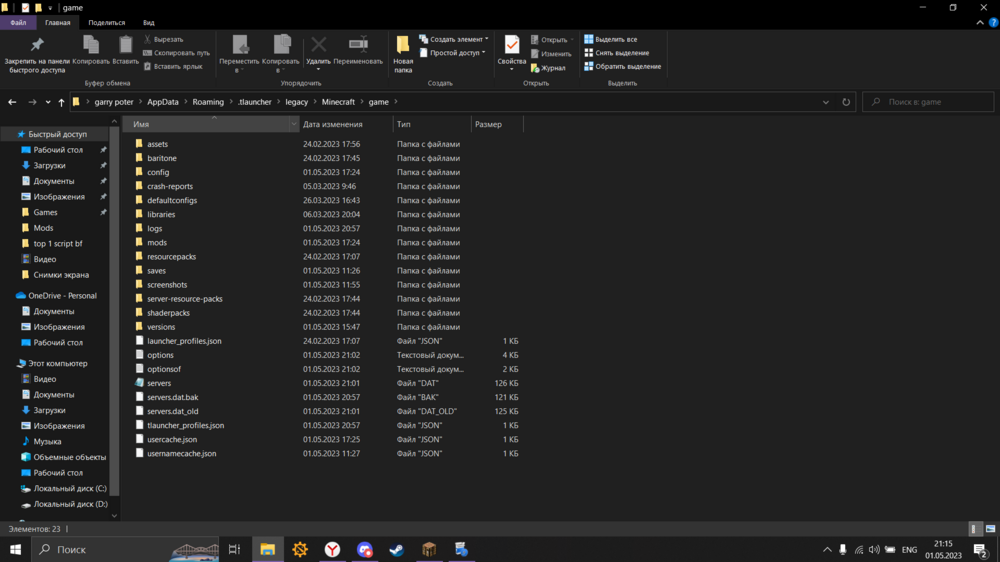Open recent locations dropdown arrow
This screenshot has width=1000, height=562.
click(x=48, y=102)
